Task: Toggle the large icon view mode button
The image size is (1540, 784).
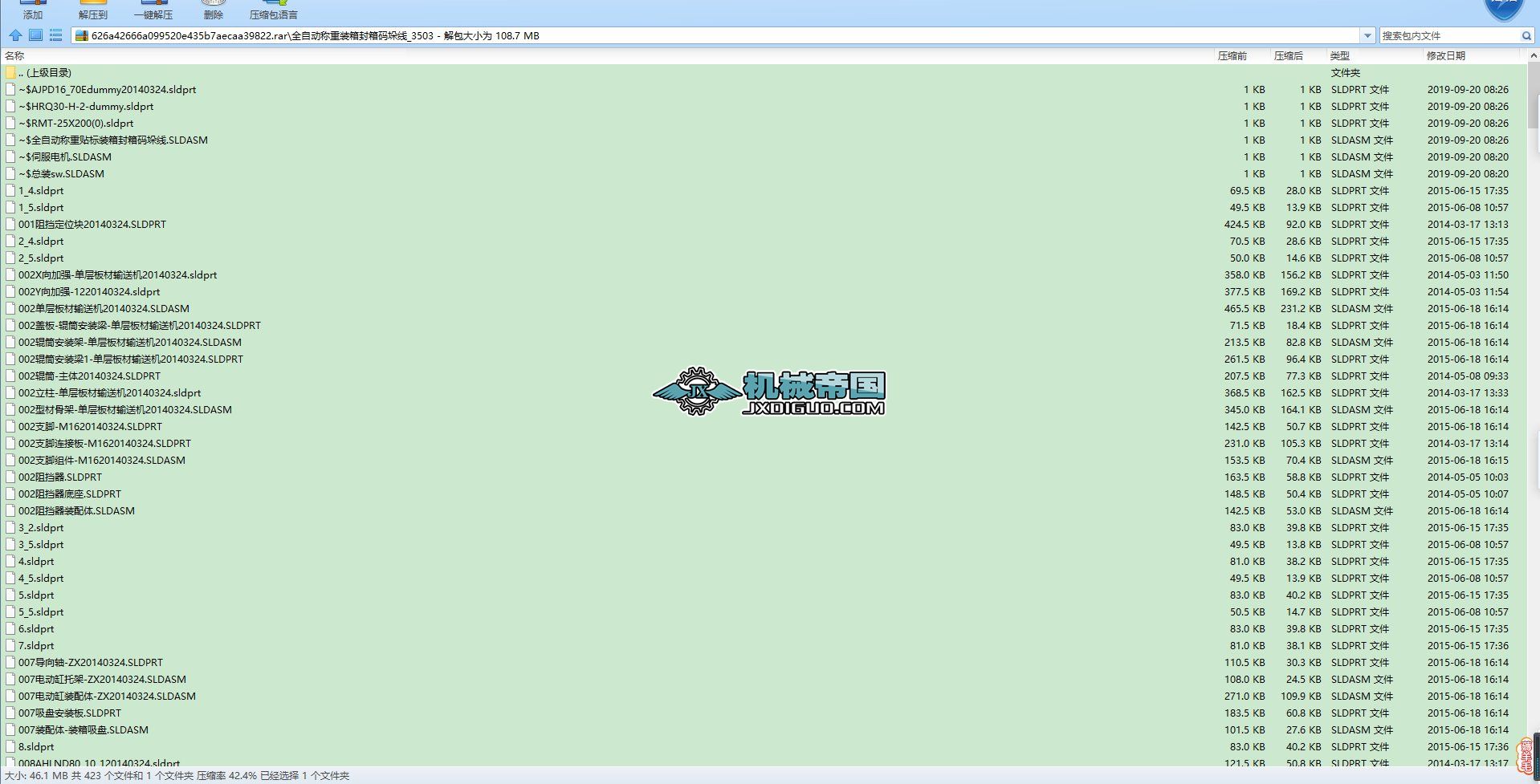Action: pos(35,35)
